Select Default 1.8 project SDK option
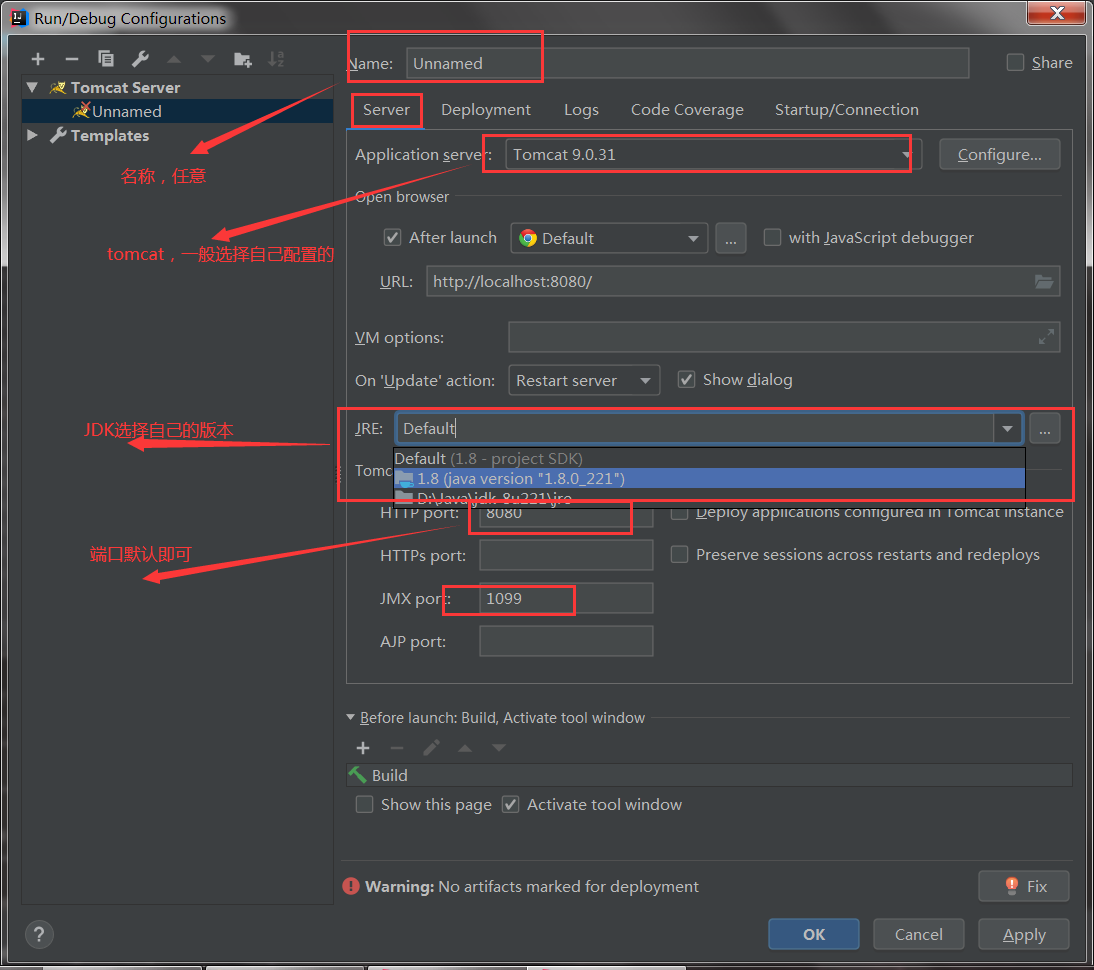Viewport: 1094px width, 970px height. (x=710, y=458)
